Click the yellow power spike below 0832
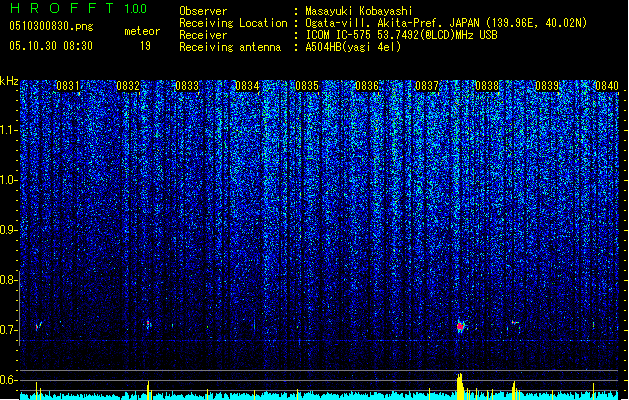629x400 pixels. (148, 390)
